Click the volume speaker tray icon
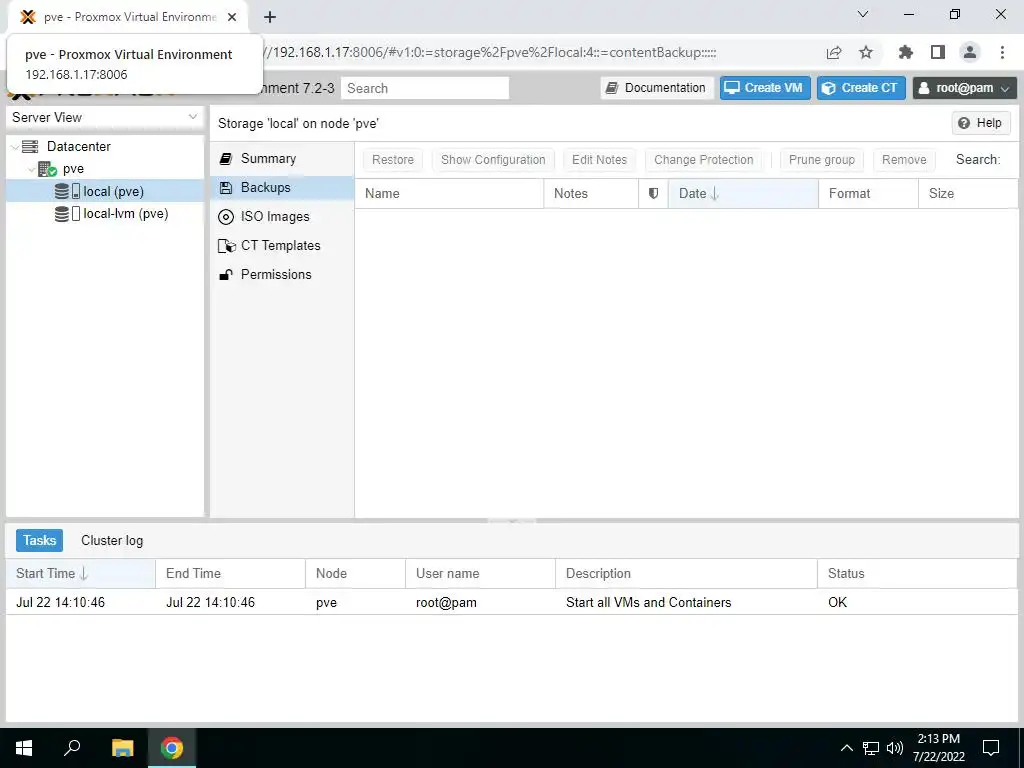Screen dimensions: 1024x768 tap(895, 748)
